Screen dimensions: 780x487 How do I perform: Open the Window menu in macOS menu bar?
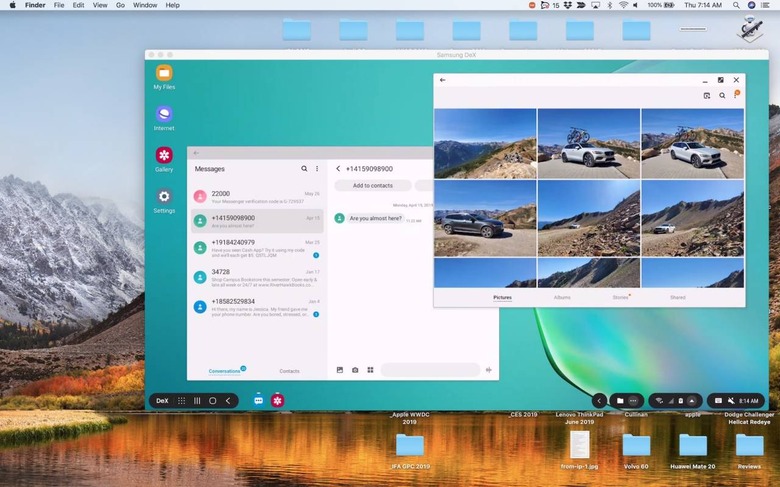(x=145, y=5)
